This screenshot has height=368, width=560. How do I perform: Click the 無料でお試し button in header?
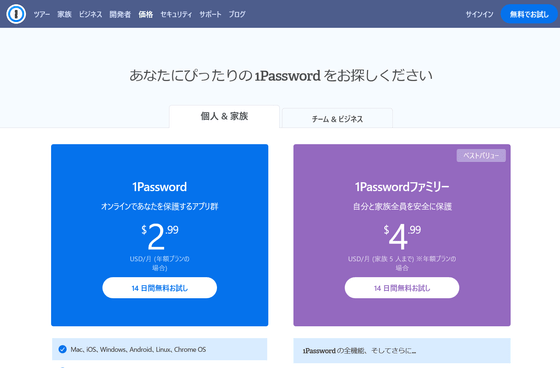click(529, 14)
